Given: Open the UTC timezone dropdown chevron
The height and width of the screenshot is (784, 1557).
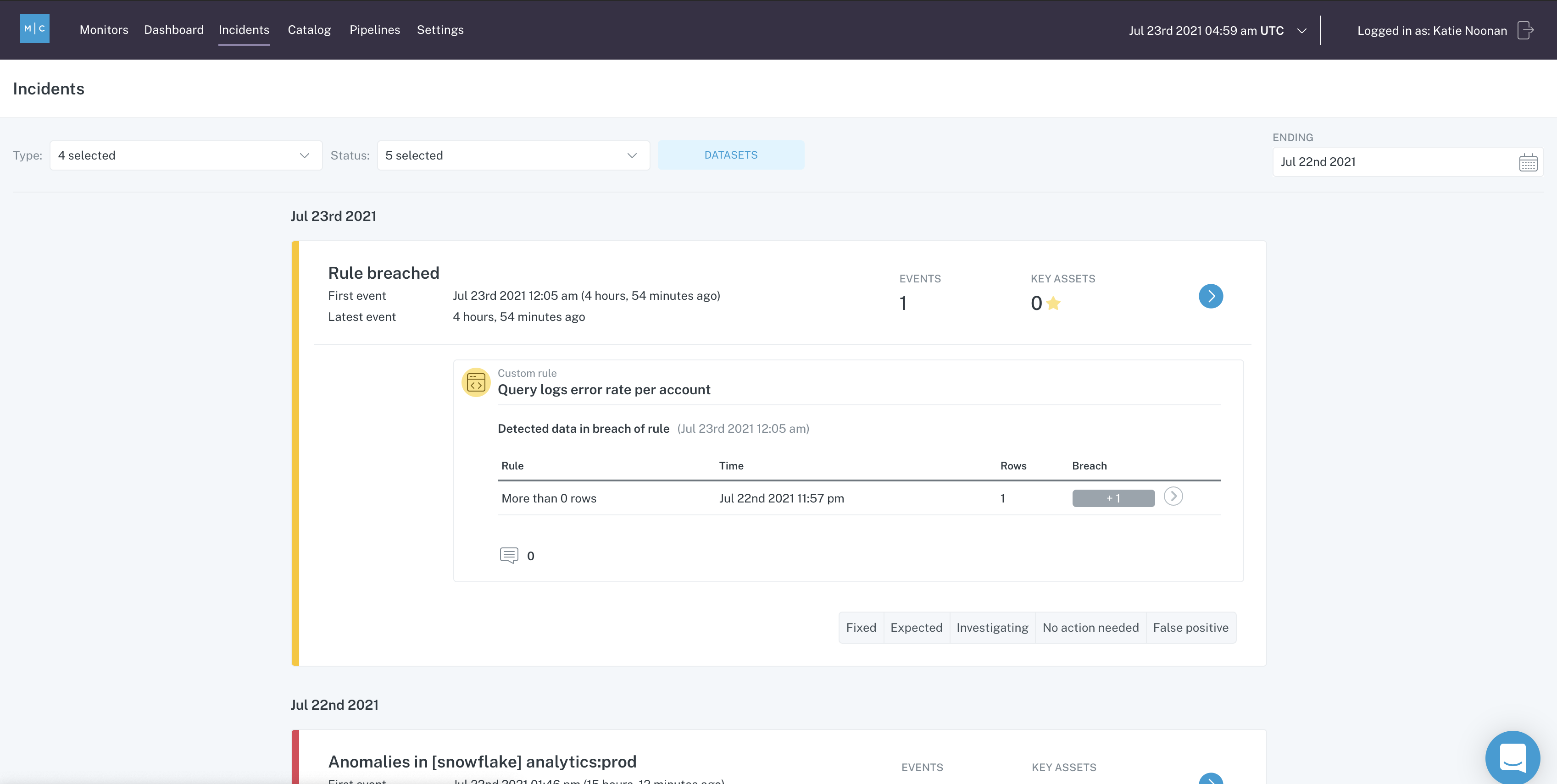Looking at the screenshot, I should pyautogui.click(x=1302, y=31).
